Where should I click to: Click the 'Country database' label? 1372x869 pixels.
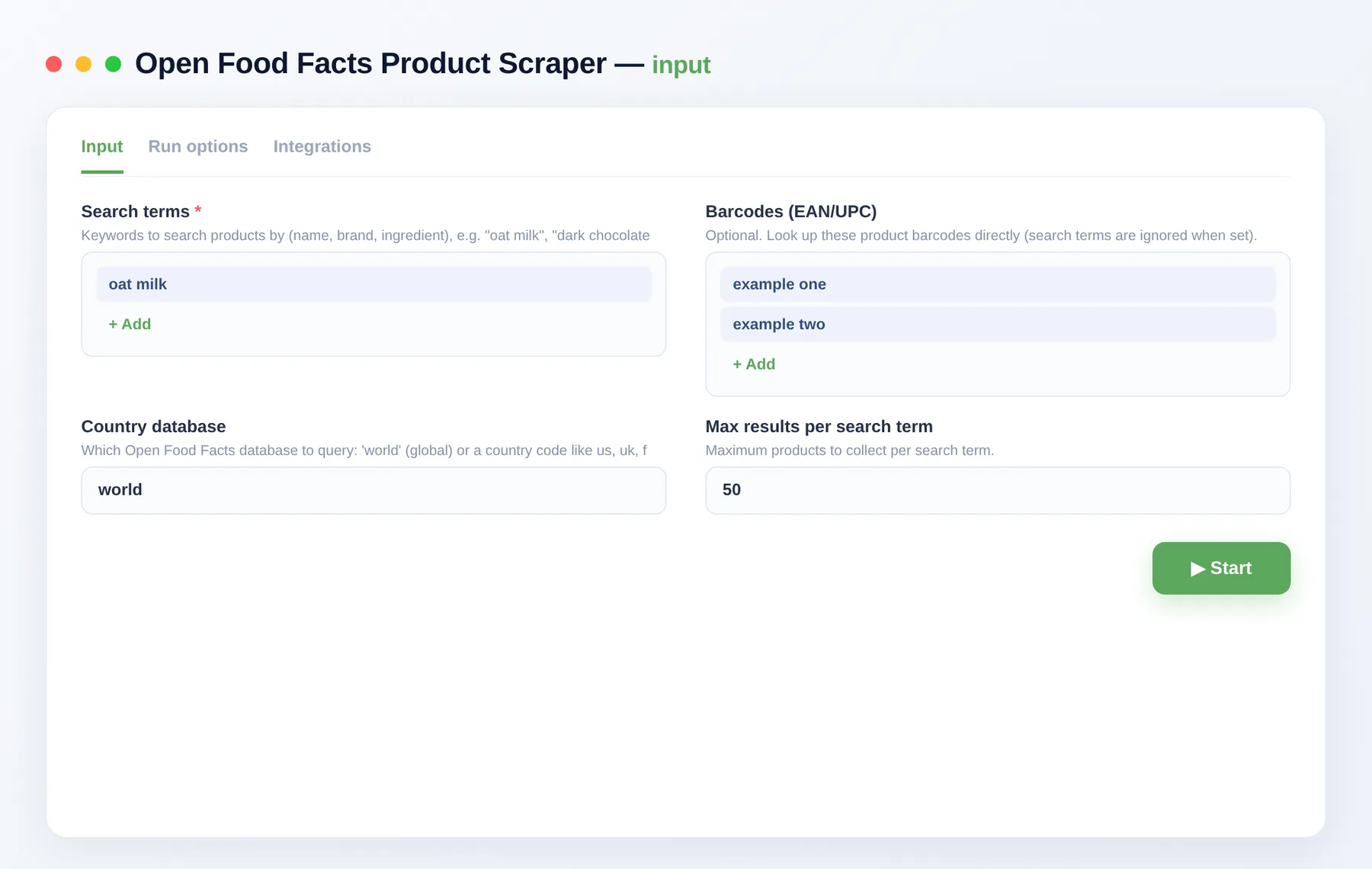click(154, 427)
